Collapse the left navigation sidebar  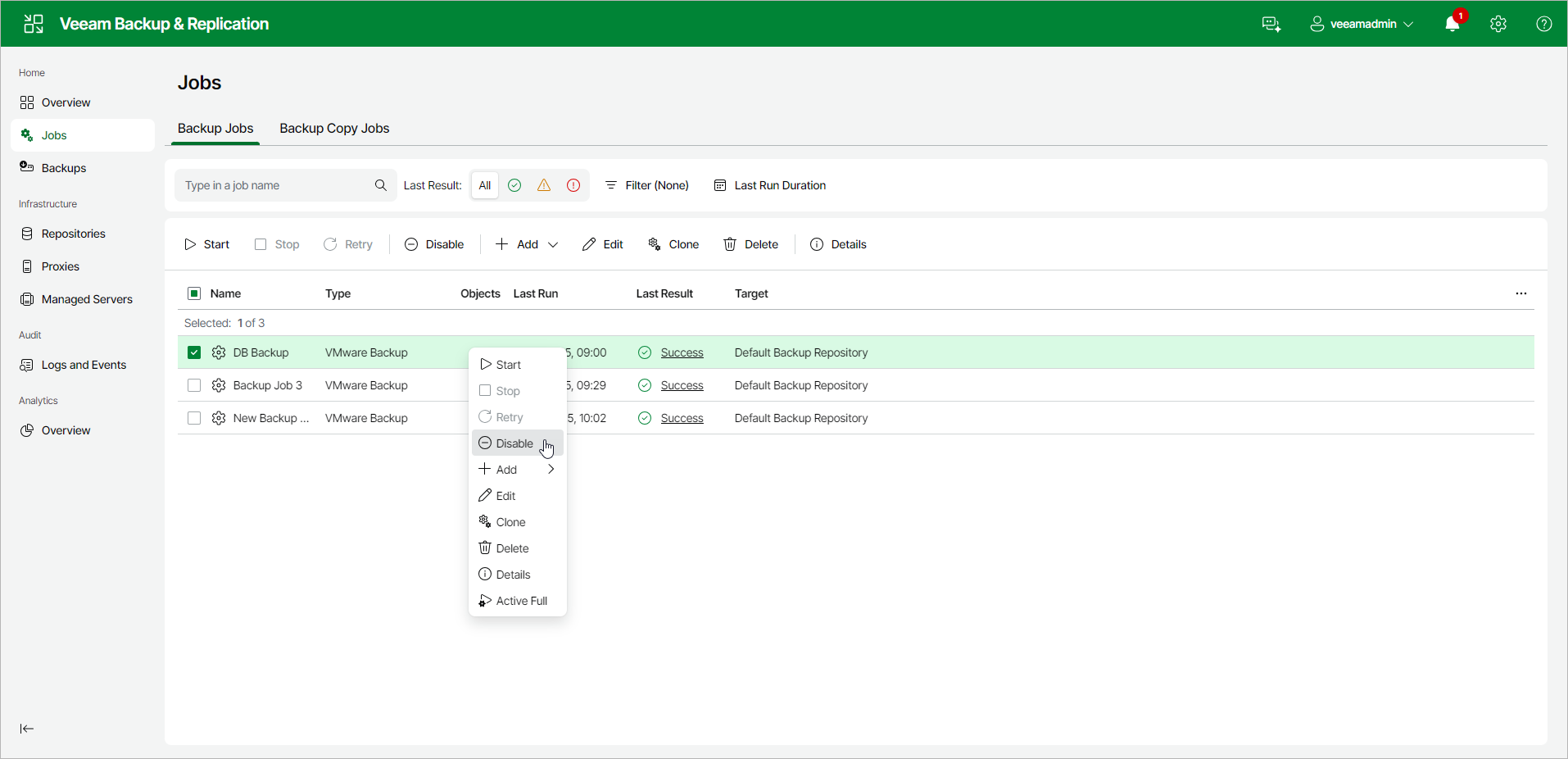(27, 729)
